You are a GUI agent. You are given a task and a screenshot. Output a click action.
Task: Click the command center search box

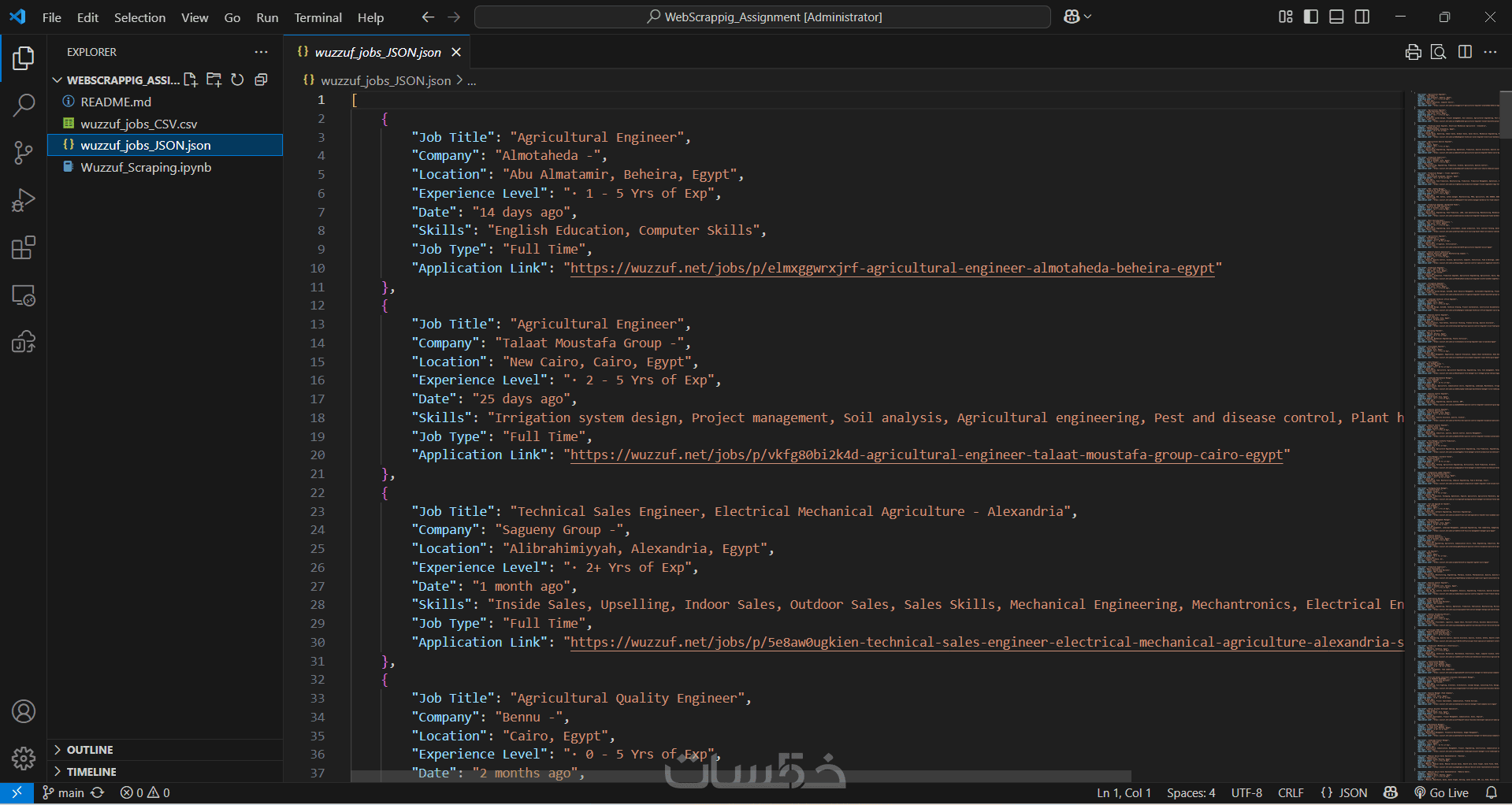pyautogui.click(x=763, y=17)
